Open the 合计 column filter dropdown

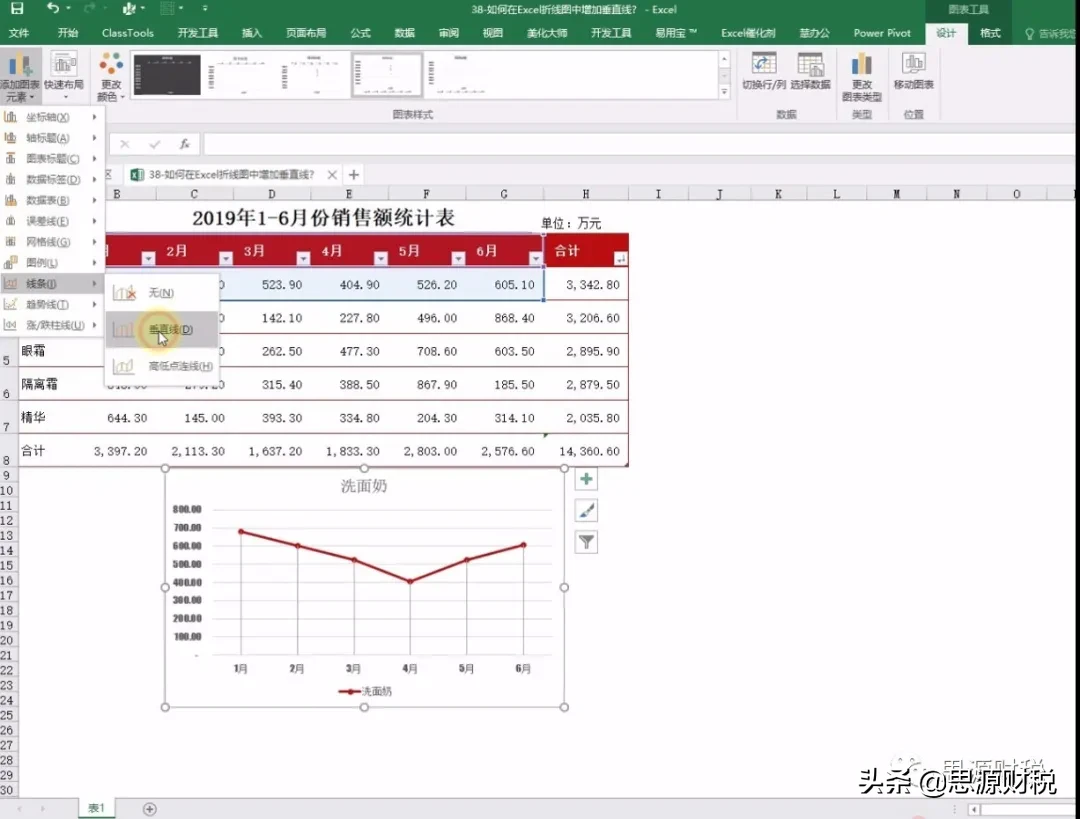620,258
